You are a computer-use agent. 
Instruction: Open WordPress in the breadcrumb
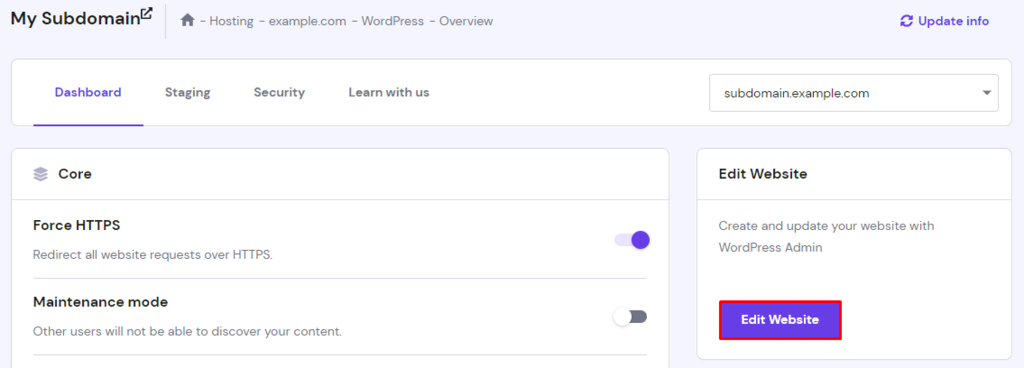pyautogui.click(x=392, y=21)
